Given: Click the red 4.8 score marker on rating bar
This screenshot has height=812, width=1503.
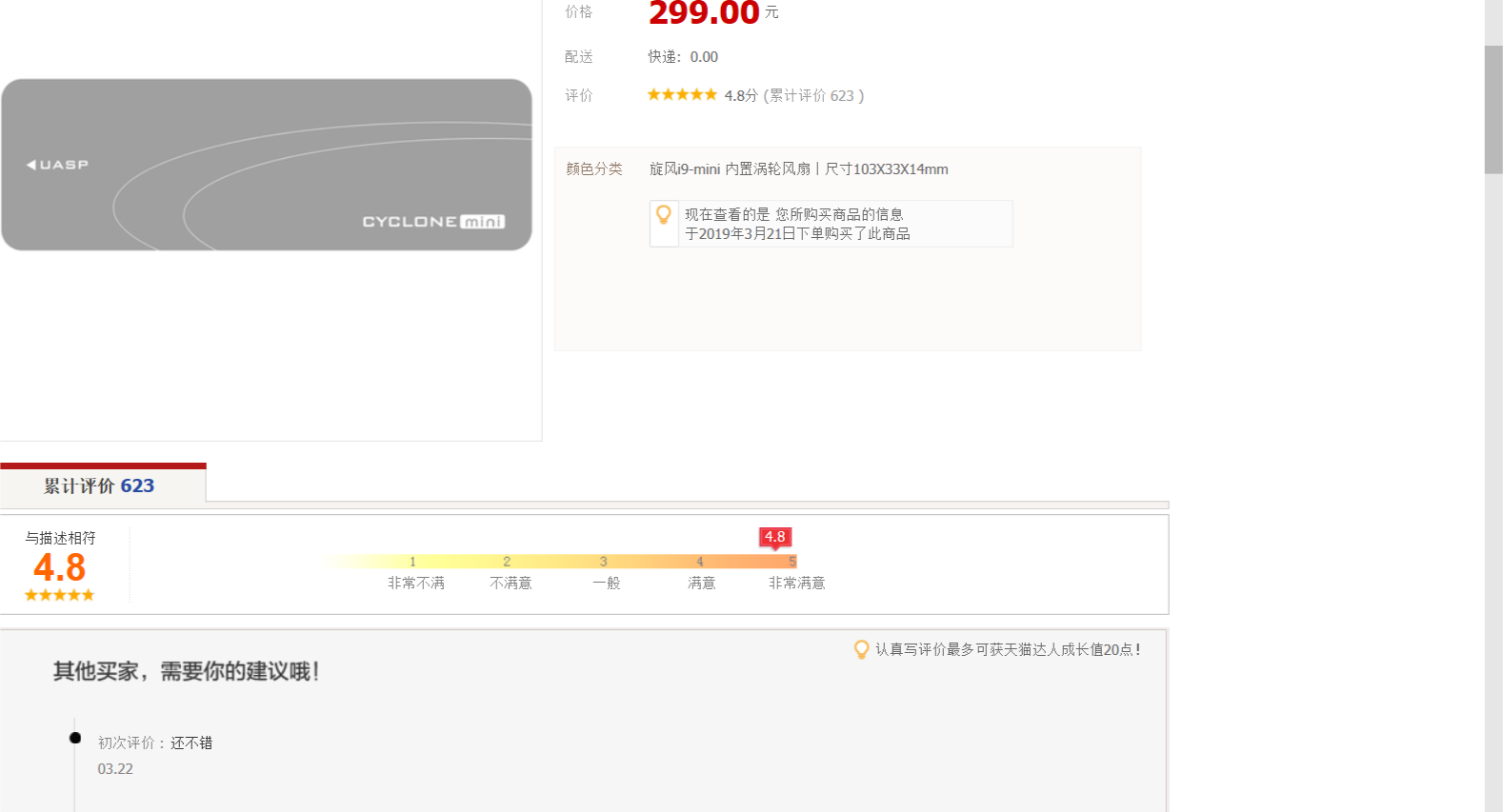Looking at the screenshot, I should tap(775, 538).
